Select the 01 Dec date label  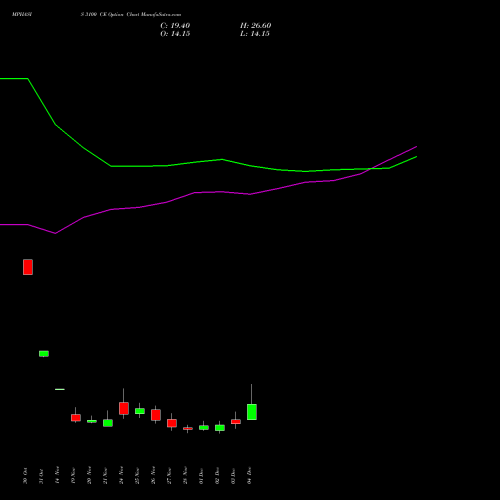pos(201,476)
